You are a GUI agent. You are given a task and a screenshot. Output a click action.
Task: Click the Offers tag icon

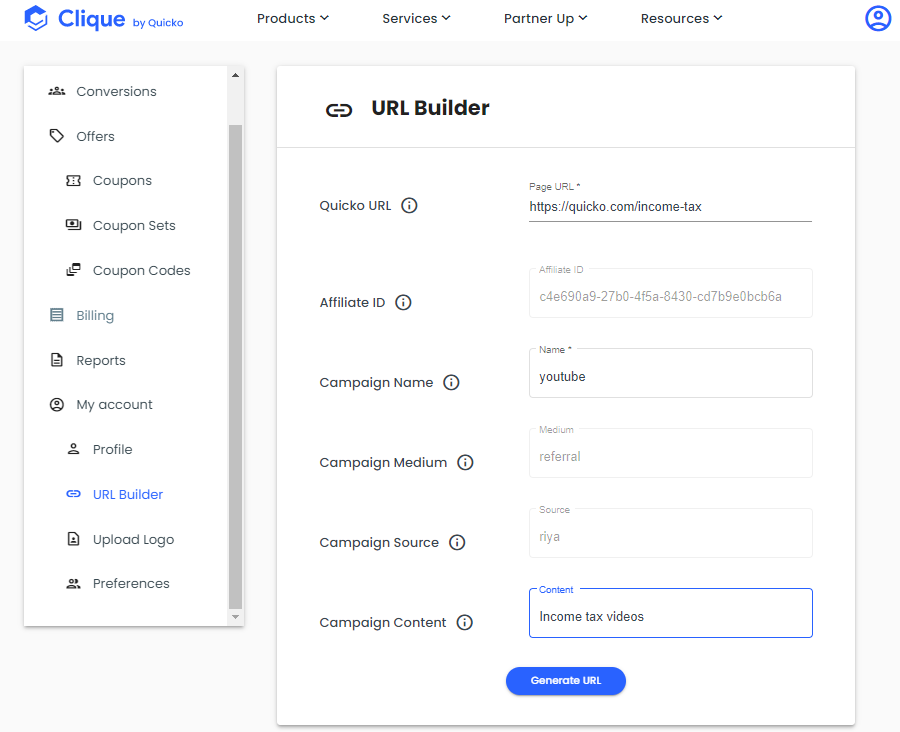pyautogui.click(x=56, y=136)
